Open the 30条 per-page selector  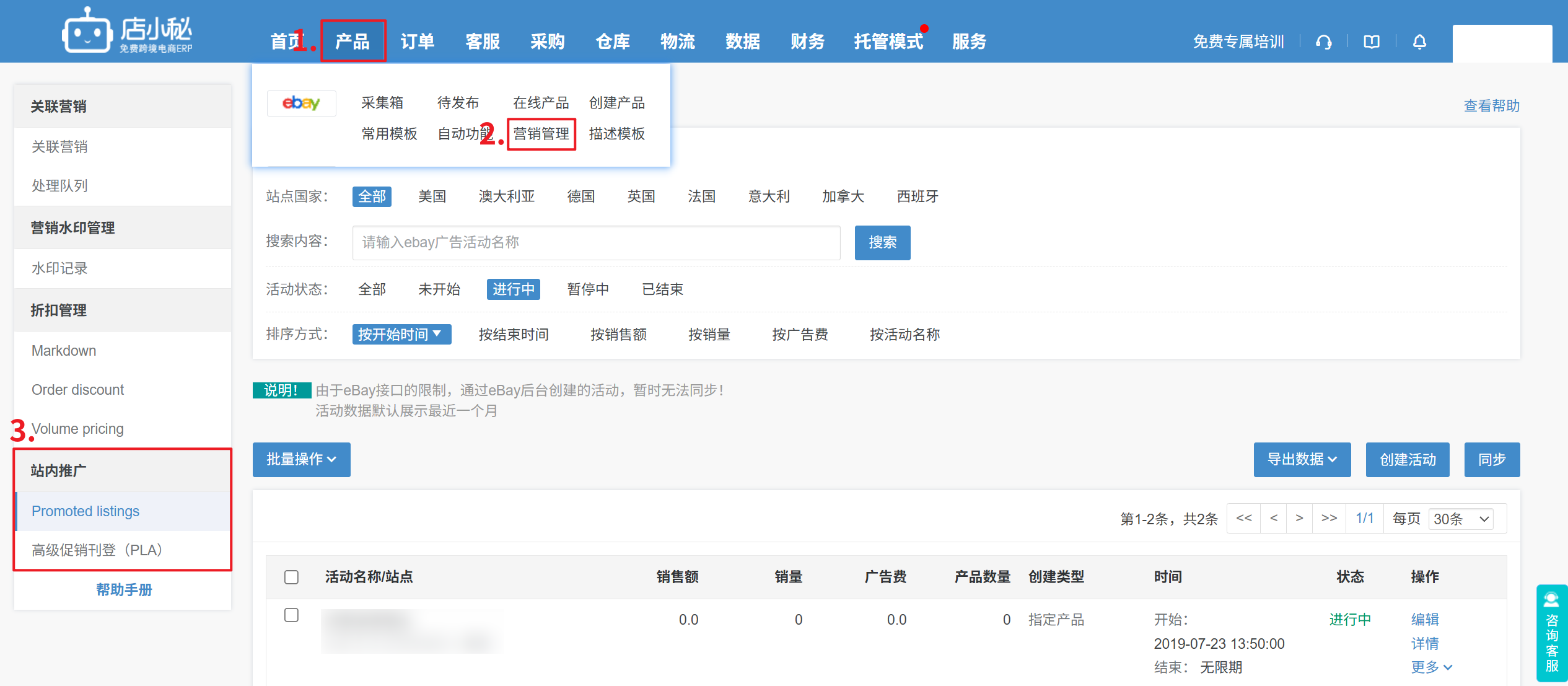1461,519
